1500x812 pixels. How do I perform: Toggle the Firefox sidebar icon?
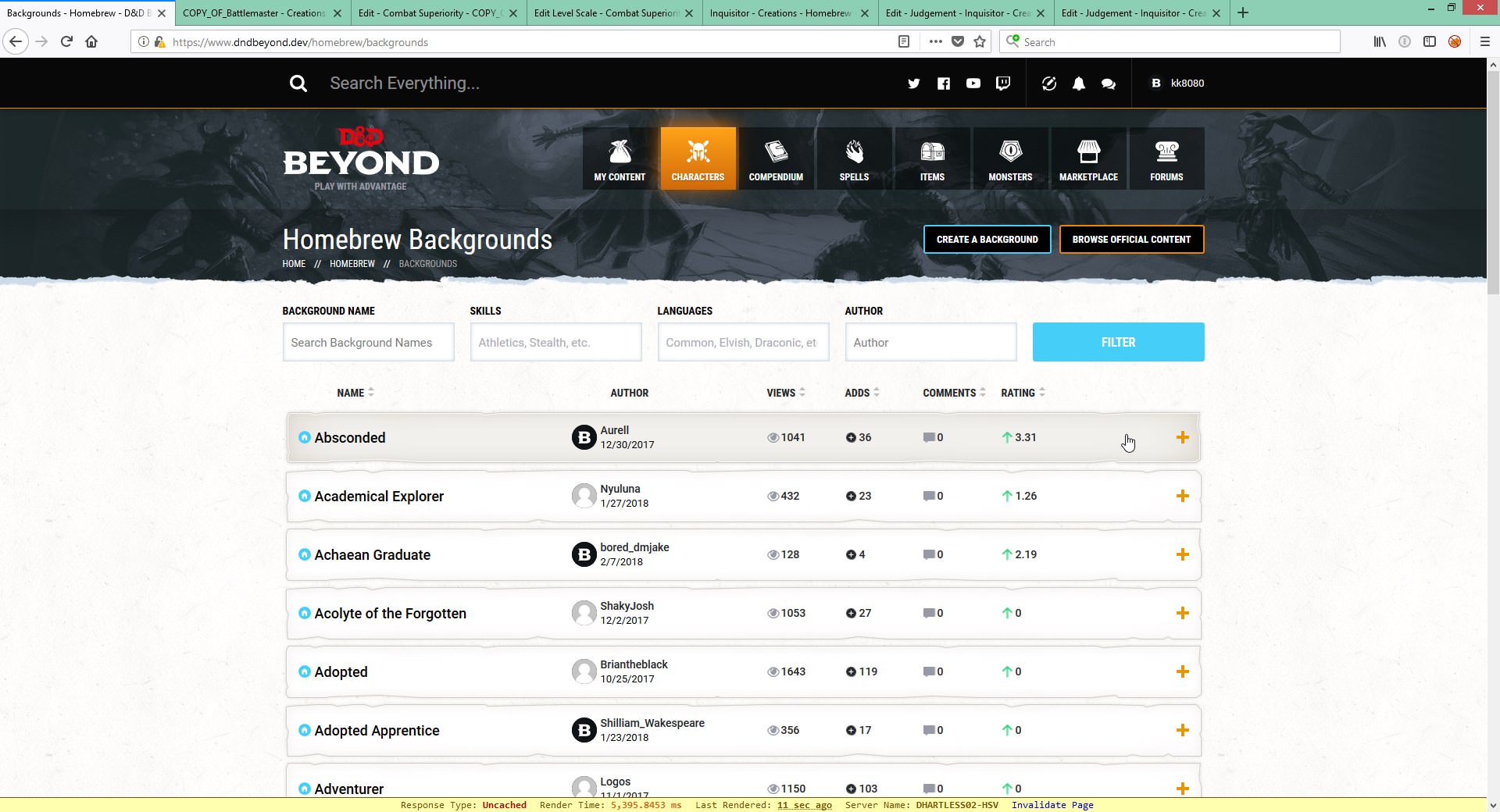pos(1430,42)
